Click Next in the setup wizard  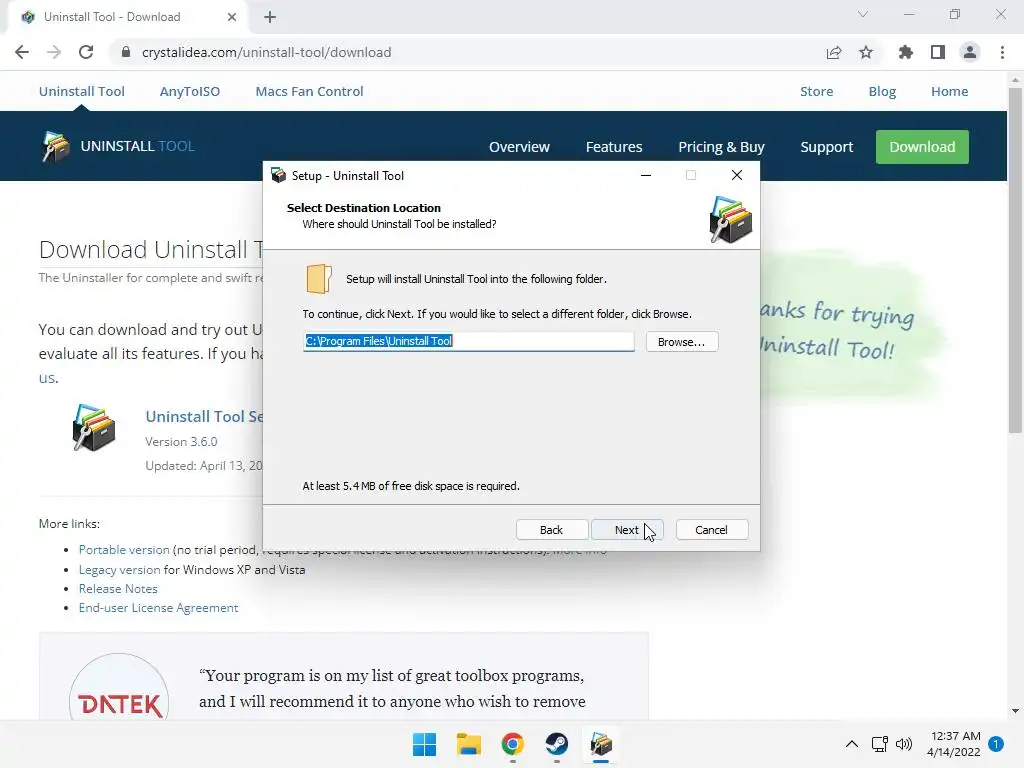(x=627, y=530)
